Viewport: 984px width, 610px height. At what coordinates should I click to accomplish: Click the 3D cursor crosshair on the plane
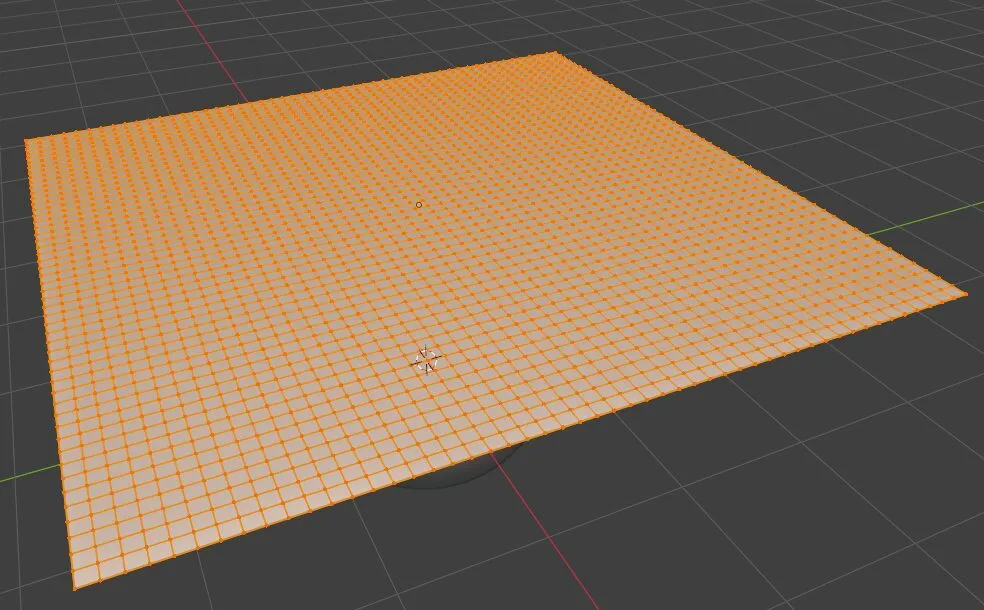[x=427, y=360]
